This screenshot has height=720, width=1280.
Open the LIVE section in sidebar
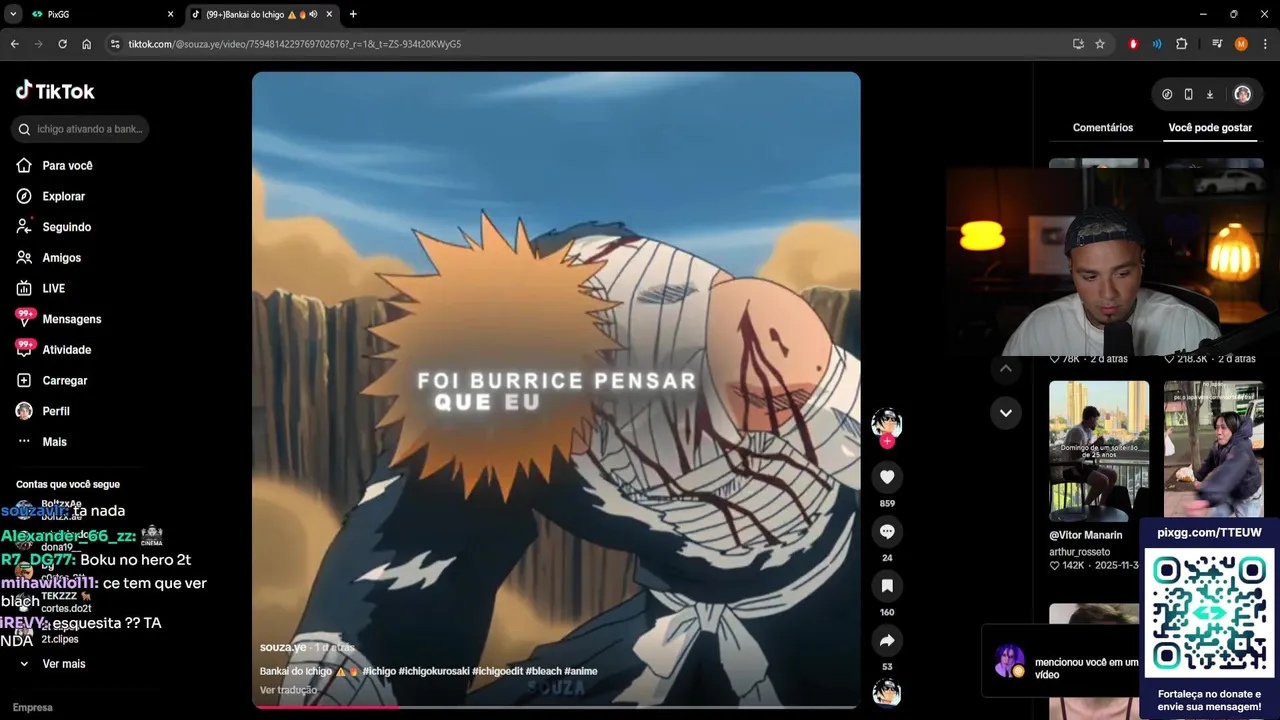[53, 288]
